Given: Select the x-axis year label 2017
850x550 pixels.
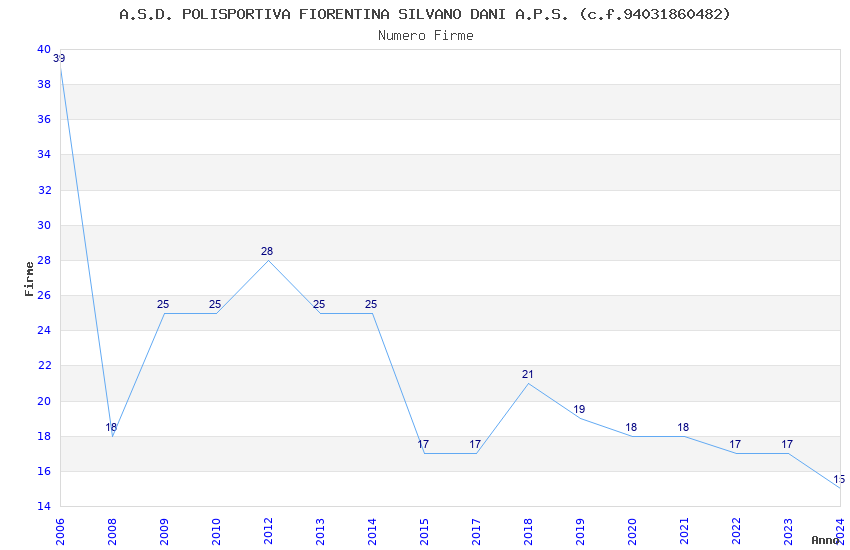Looking at the screenshot, I should pyautogui.click(x=476, y=532).
